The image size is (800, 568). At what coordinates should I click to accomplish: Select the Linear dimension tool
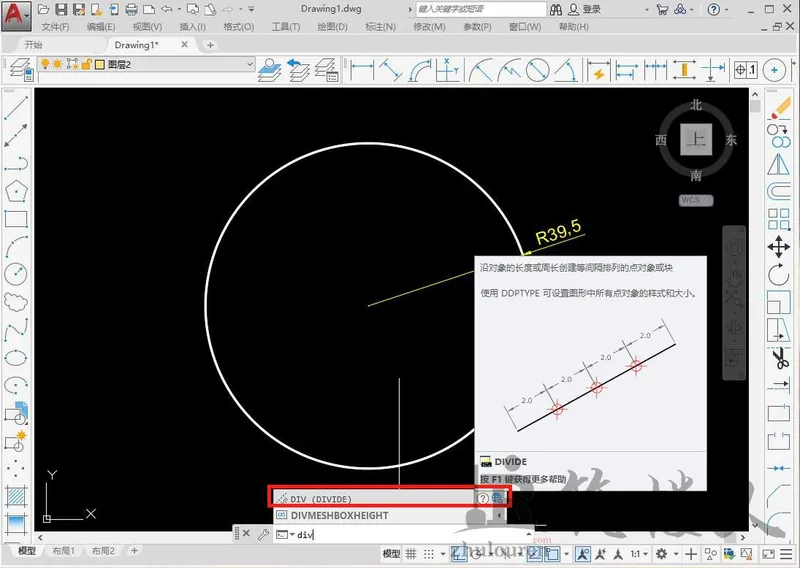[362, 70]
